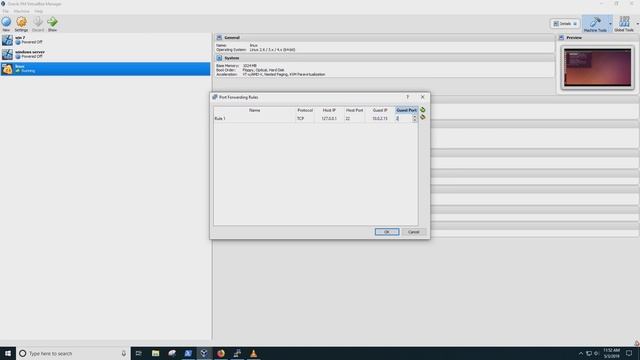Click the Protocol column header
Screen dimensions: 640x360
click(x=305, y=110)
